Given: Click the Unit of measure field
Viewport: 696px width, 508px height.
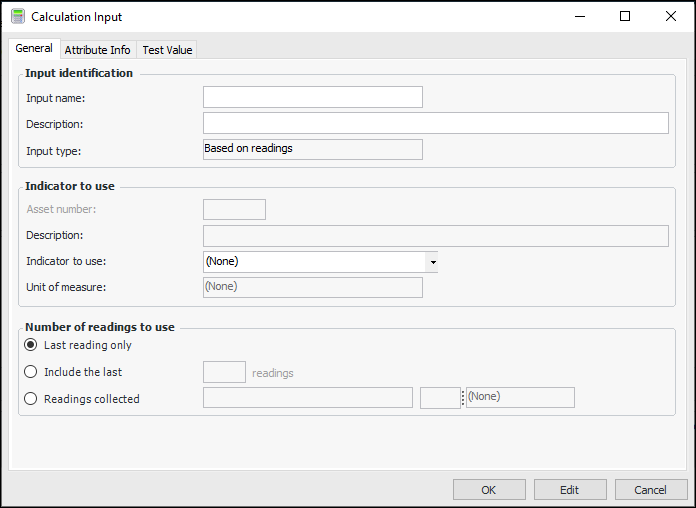Looking at the screenshot, I should (x=312, y=287).
